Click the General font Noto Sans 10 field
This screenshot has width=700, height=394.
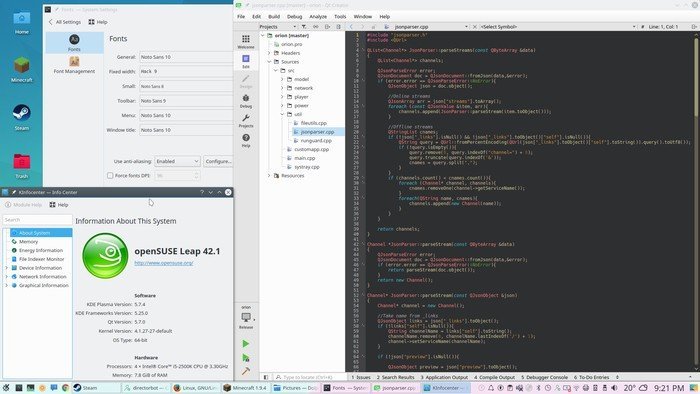pos(186,57)
